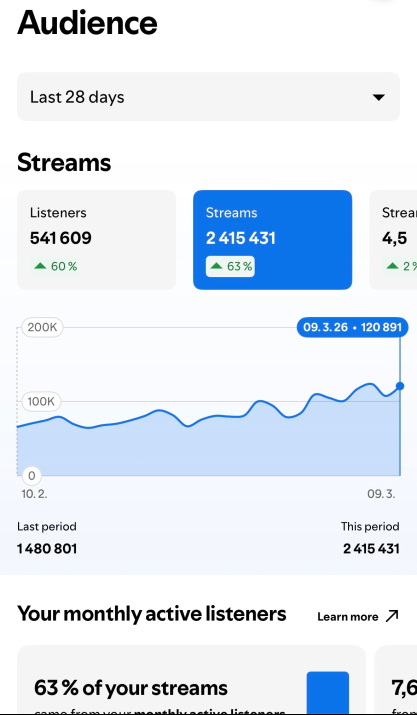Click the This period label
The image size is (417, 715).
[x=370, y=527]
